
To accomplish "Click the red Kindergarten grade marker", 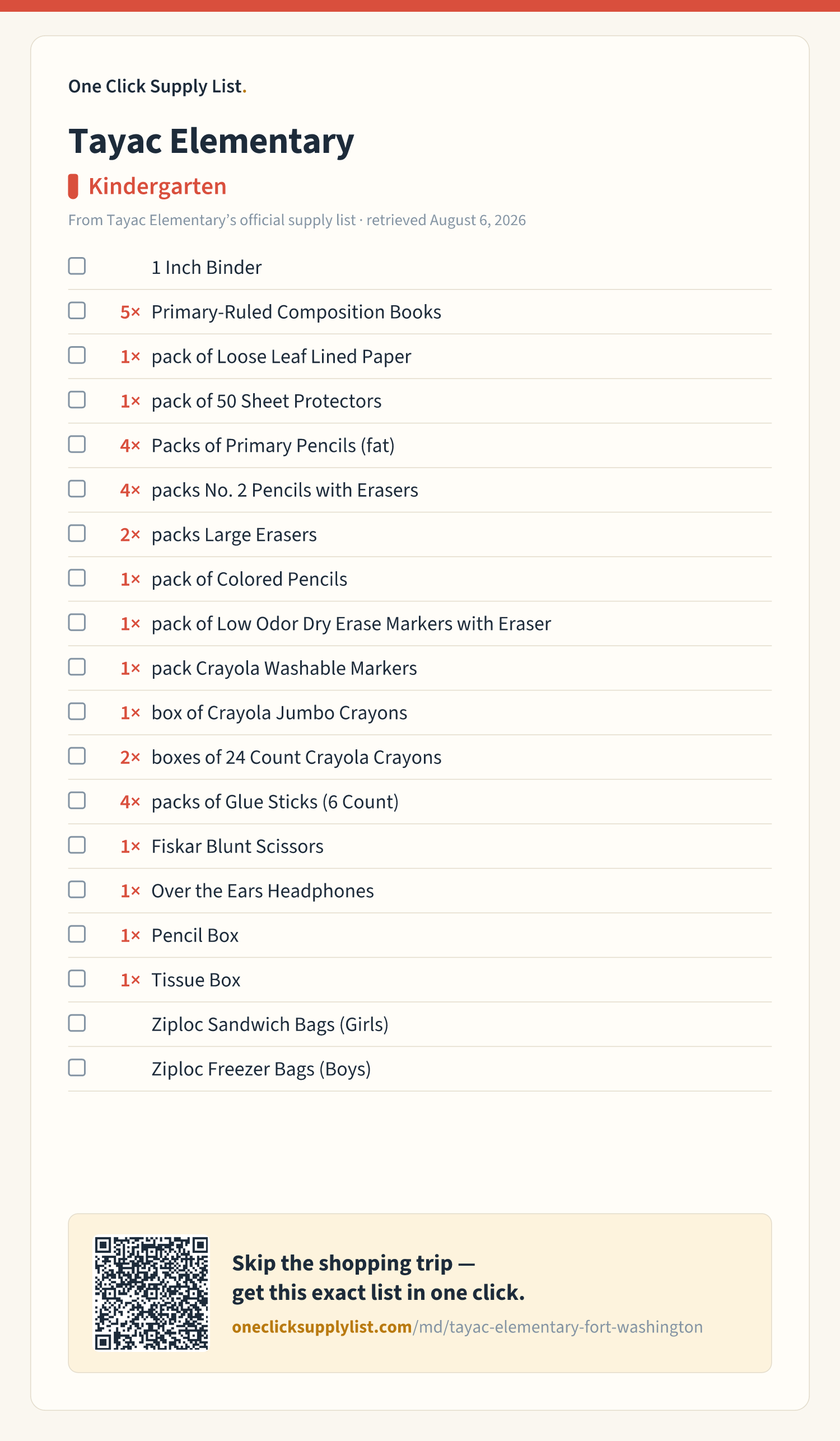I will (73, 186).
